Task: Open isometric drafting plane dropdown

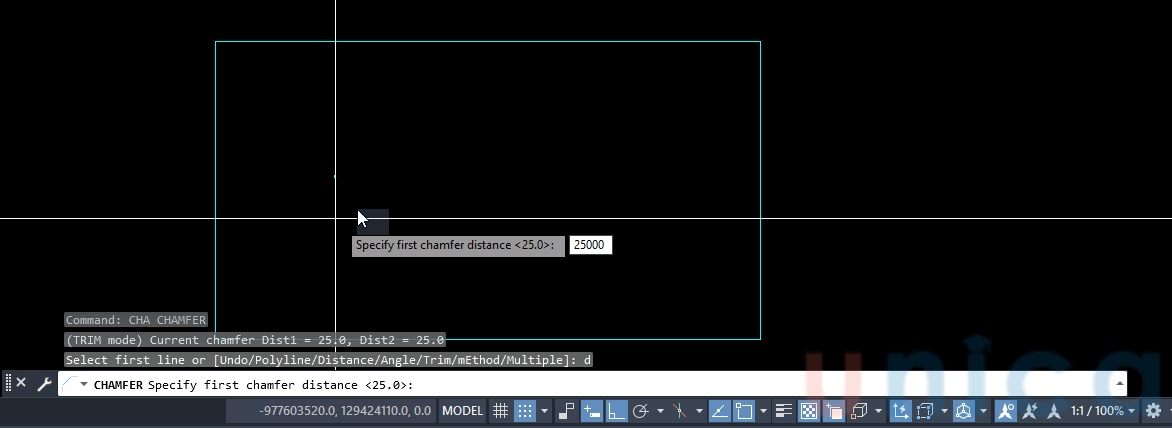Action: (x=700, y=411)
